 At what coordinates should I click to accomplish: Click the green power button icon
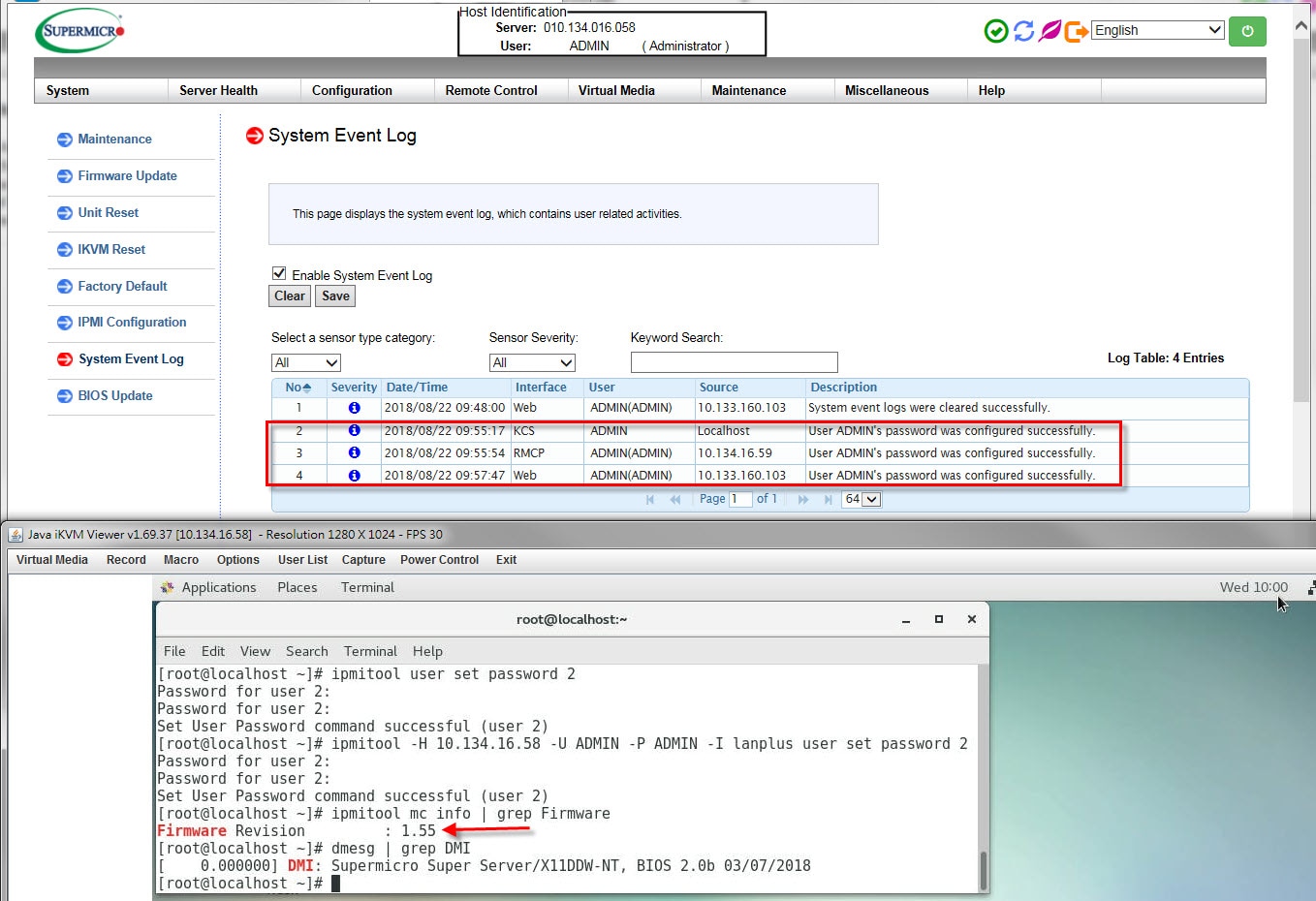[1246, 31]
